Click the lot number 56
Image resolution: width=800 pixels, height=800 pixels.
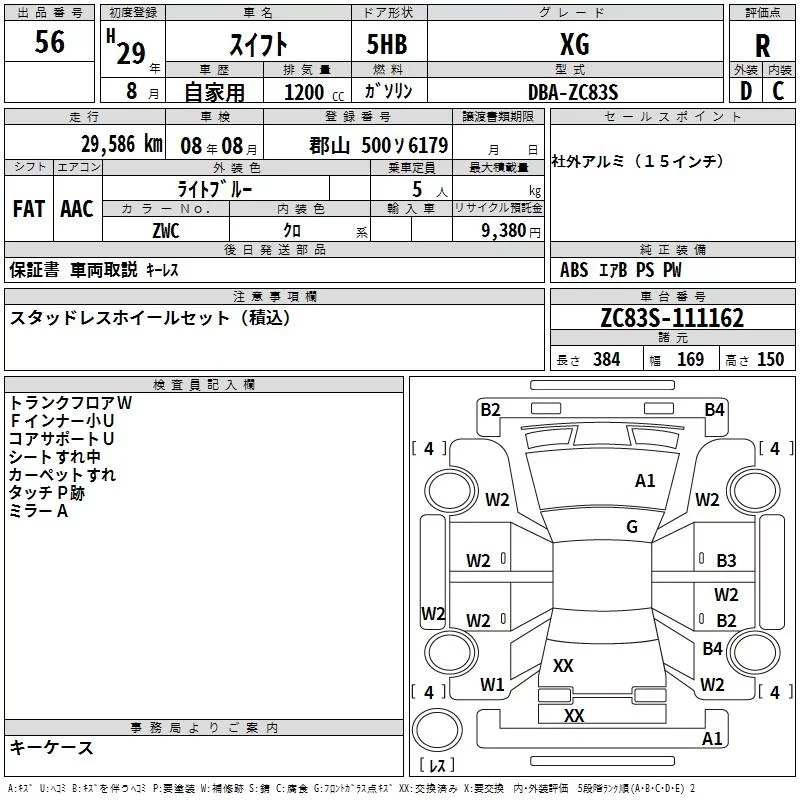point(50,43)
